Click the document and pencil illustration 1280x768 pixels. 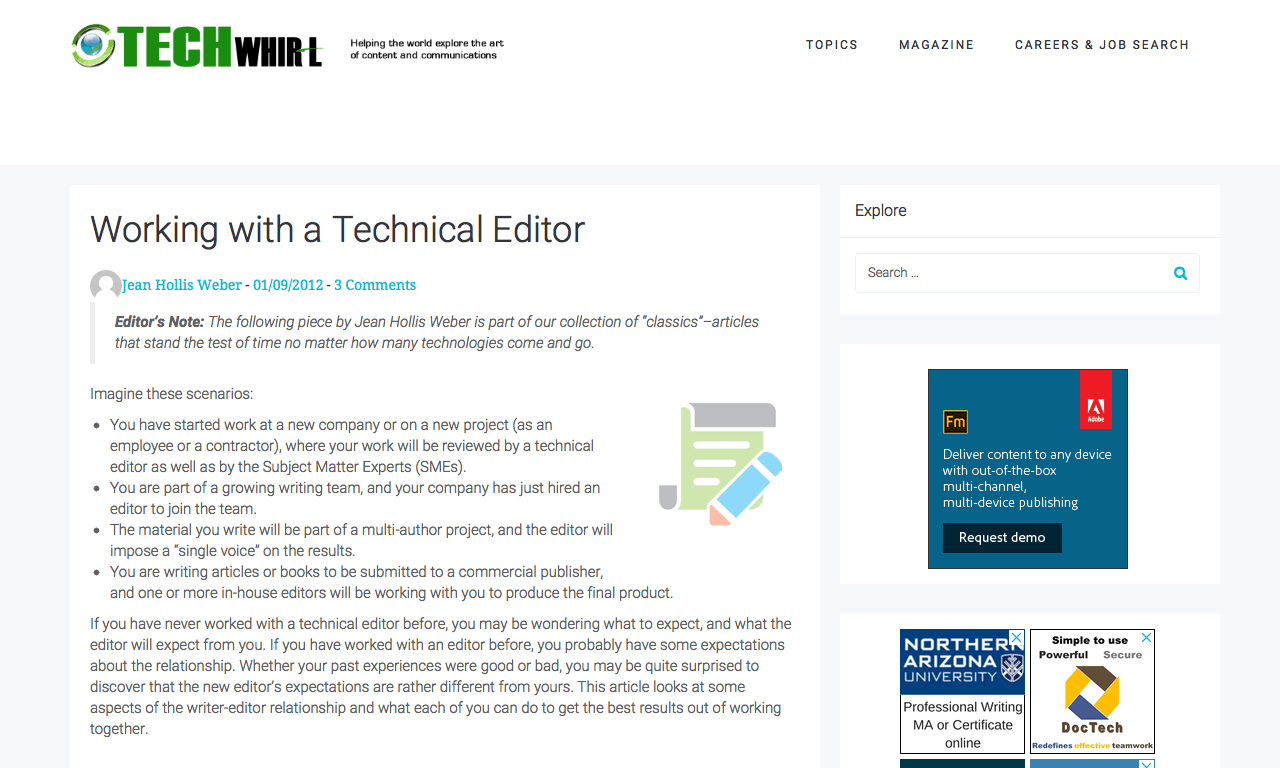720,464
